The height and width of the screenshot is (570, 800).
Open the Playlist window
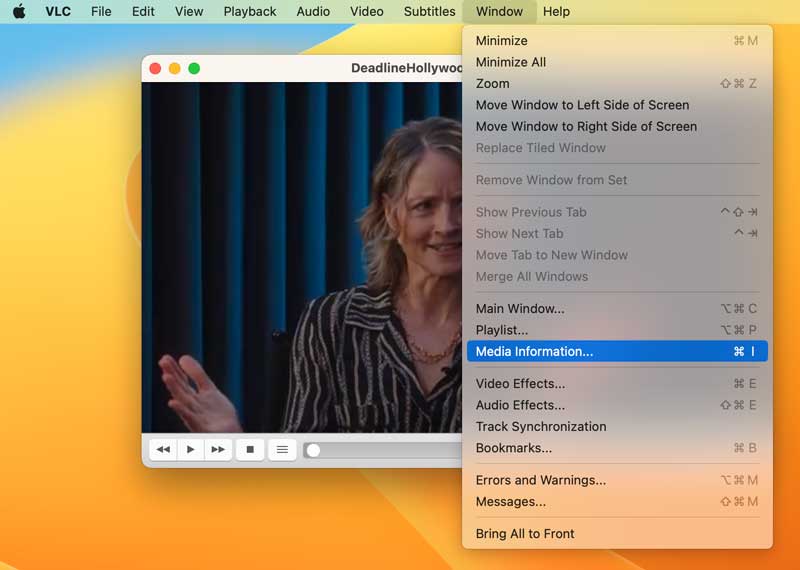[502, 330]
